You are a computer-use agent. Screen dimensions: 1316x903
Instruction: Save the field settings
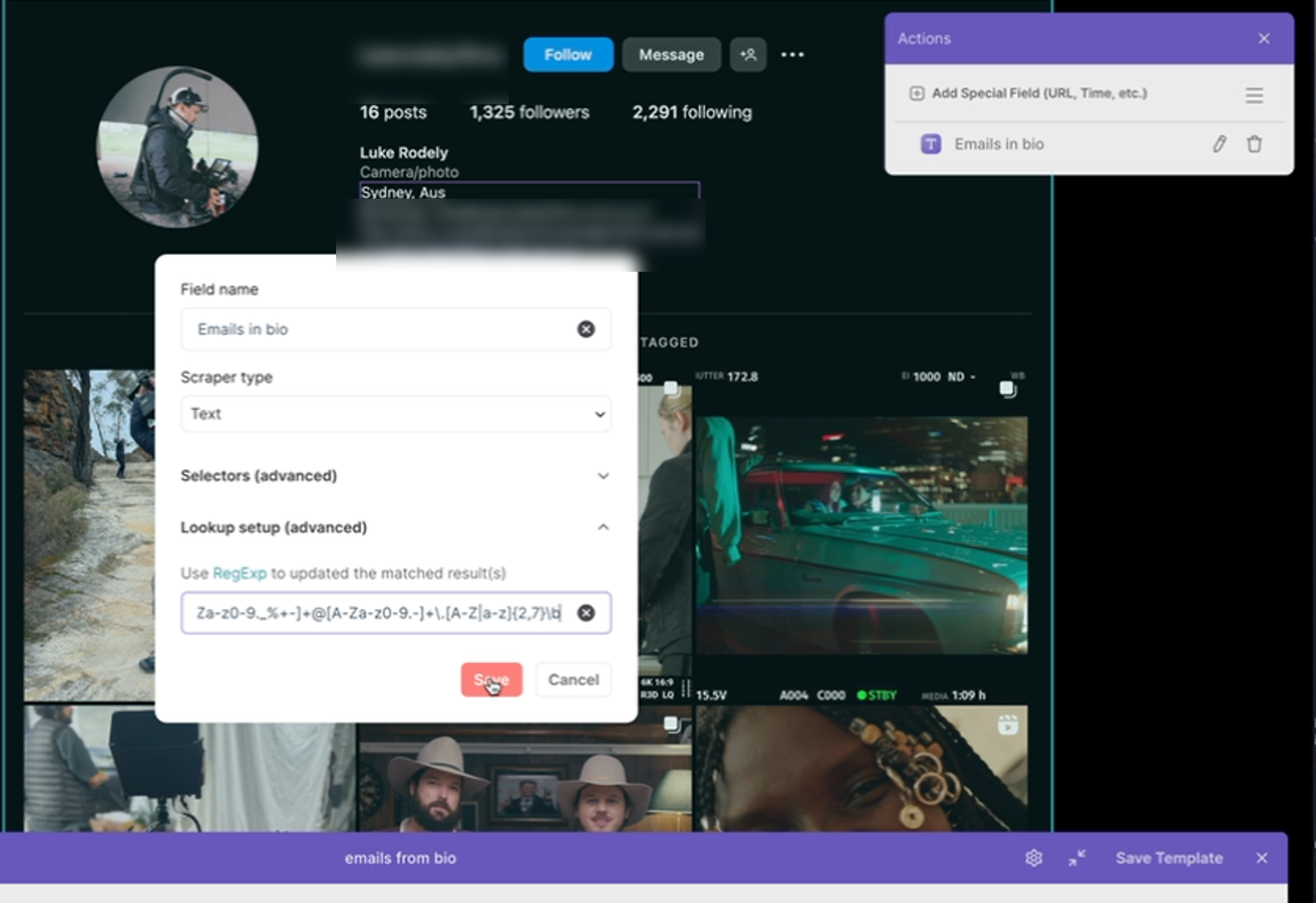[491, 680]
